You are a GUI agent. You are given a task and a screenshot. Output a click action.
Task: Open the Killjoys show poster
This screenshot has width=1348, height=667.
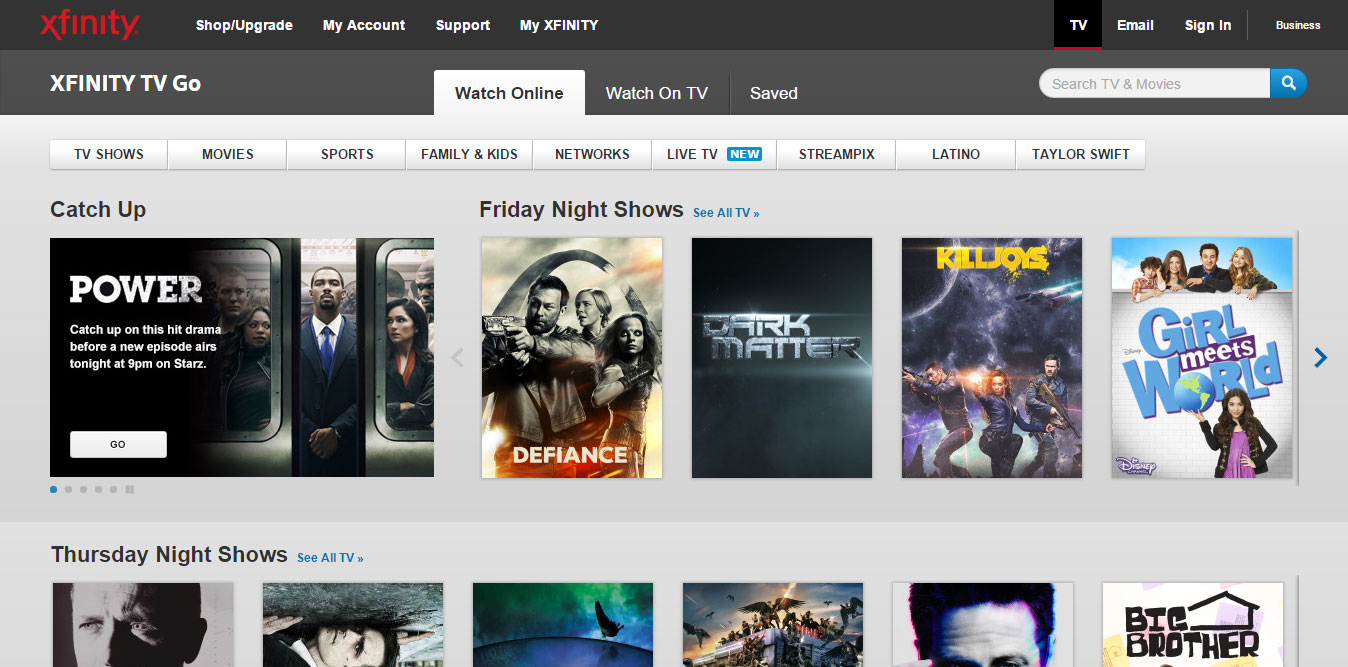[992, 358]
